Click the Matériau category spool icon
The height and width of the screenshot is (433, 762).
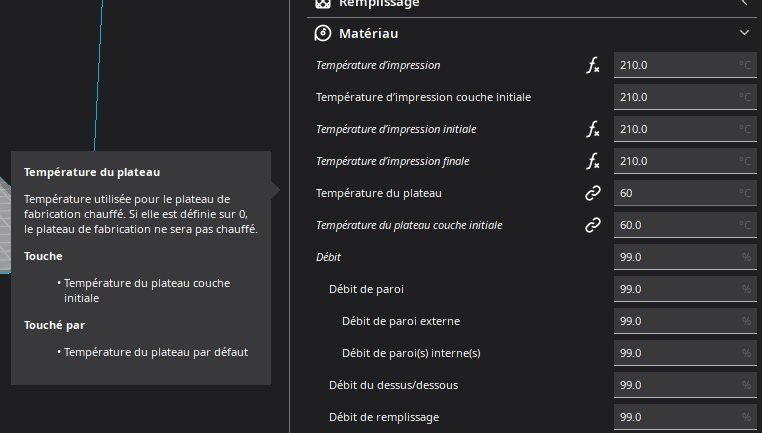[323, 33]
